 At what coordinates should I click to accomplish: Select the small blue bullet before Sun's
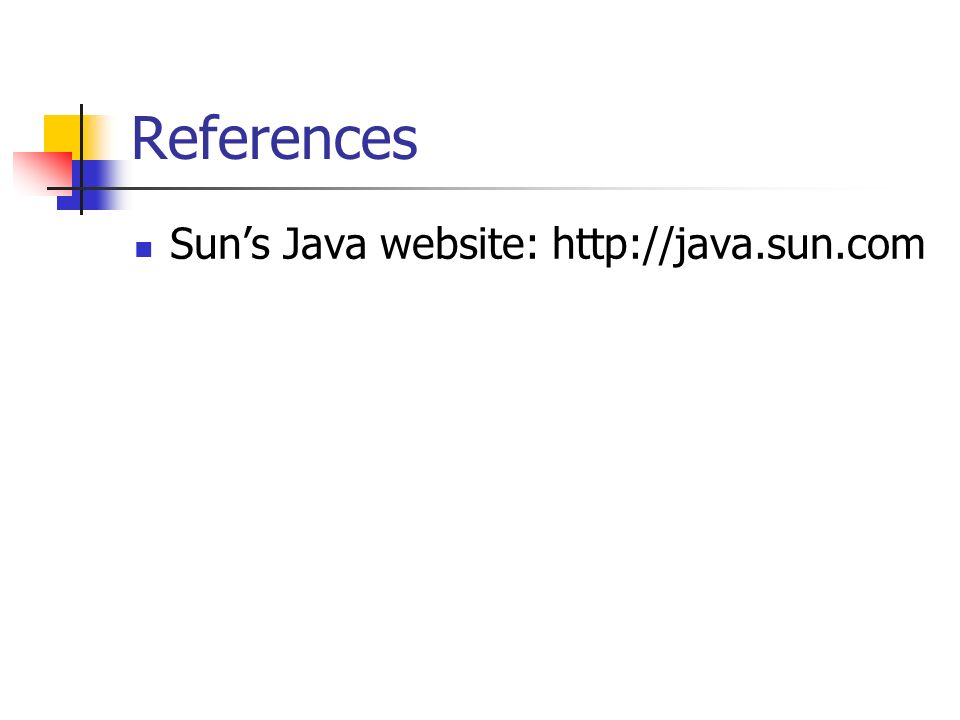click(144, 249)
